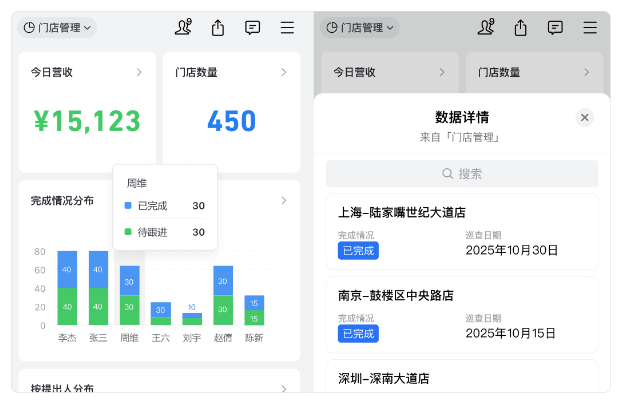The image size is (631, 408).
Task: Expand the 完成情况分布 chart chevron
Action: tap(283, 200)
